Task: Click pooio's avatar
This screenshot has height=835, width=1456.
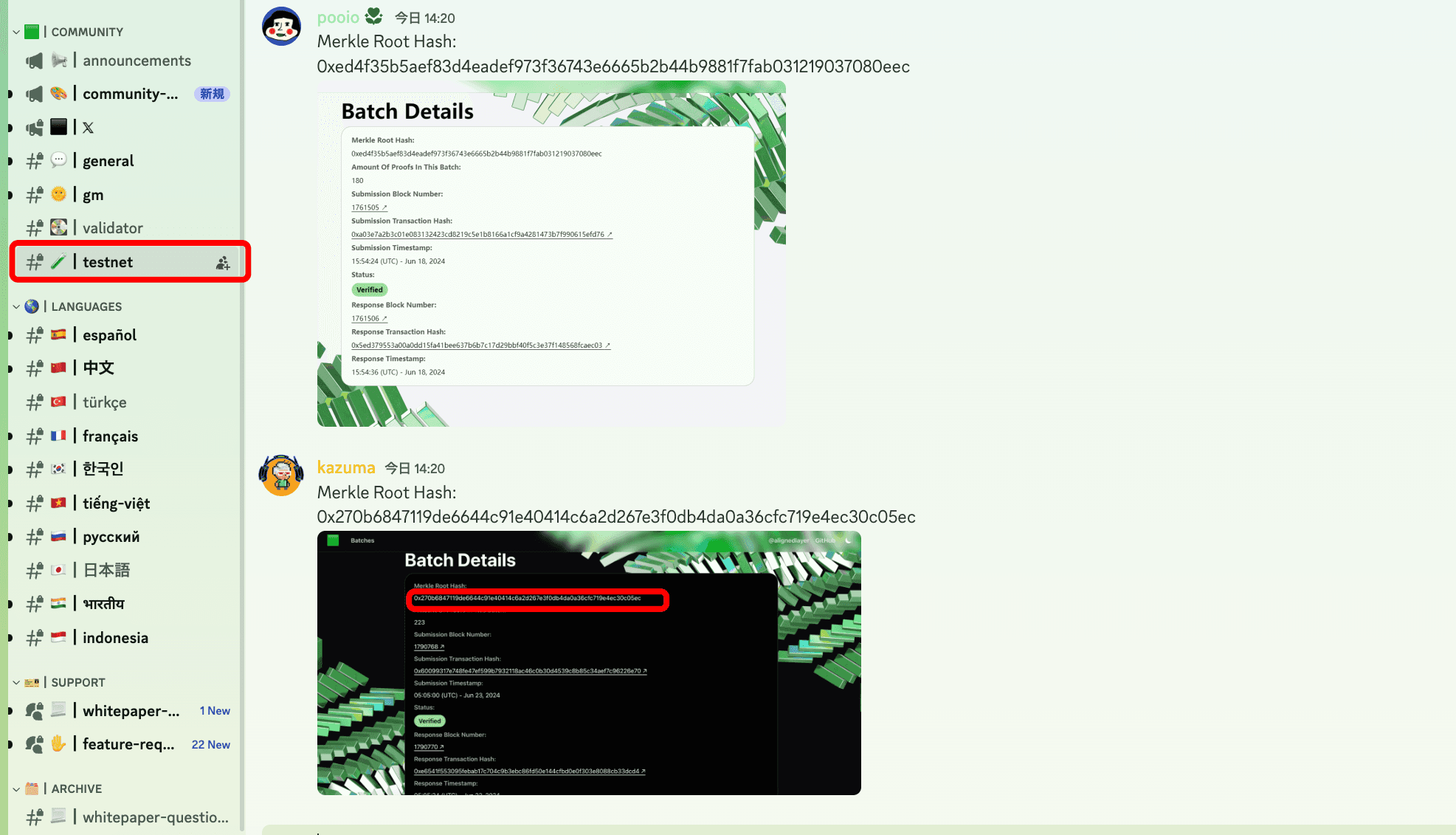Action: [281, 27]
